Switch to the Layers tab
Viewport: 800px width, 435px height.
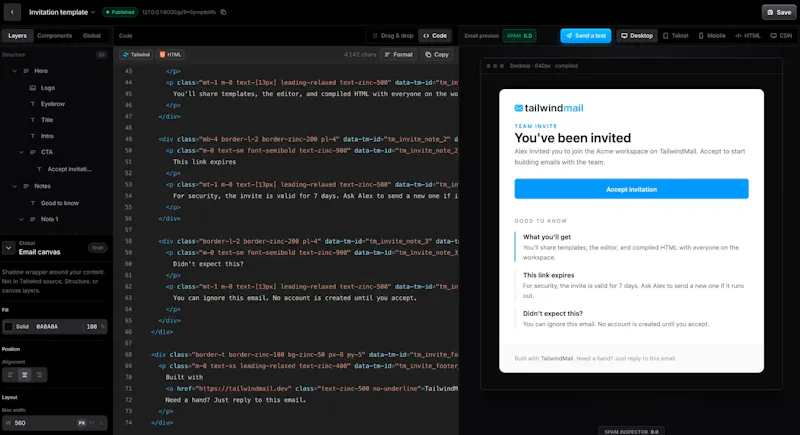17,36
